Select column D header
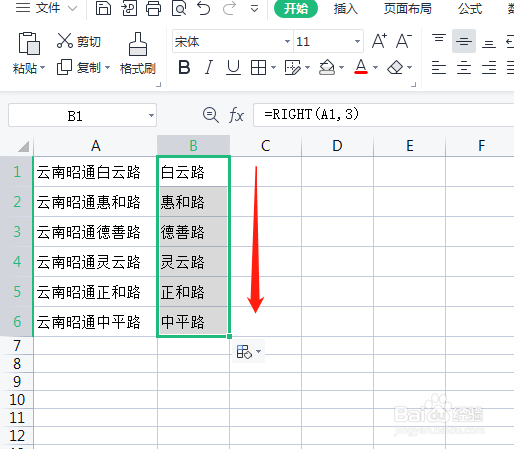The image size is (514, 449). coord(337,146)
